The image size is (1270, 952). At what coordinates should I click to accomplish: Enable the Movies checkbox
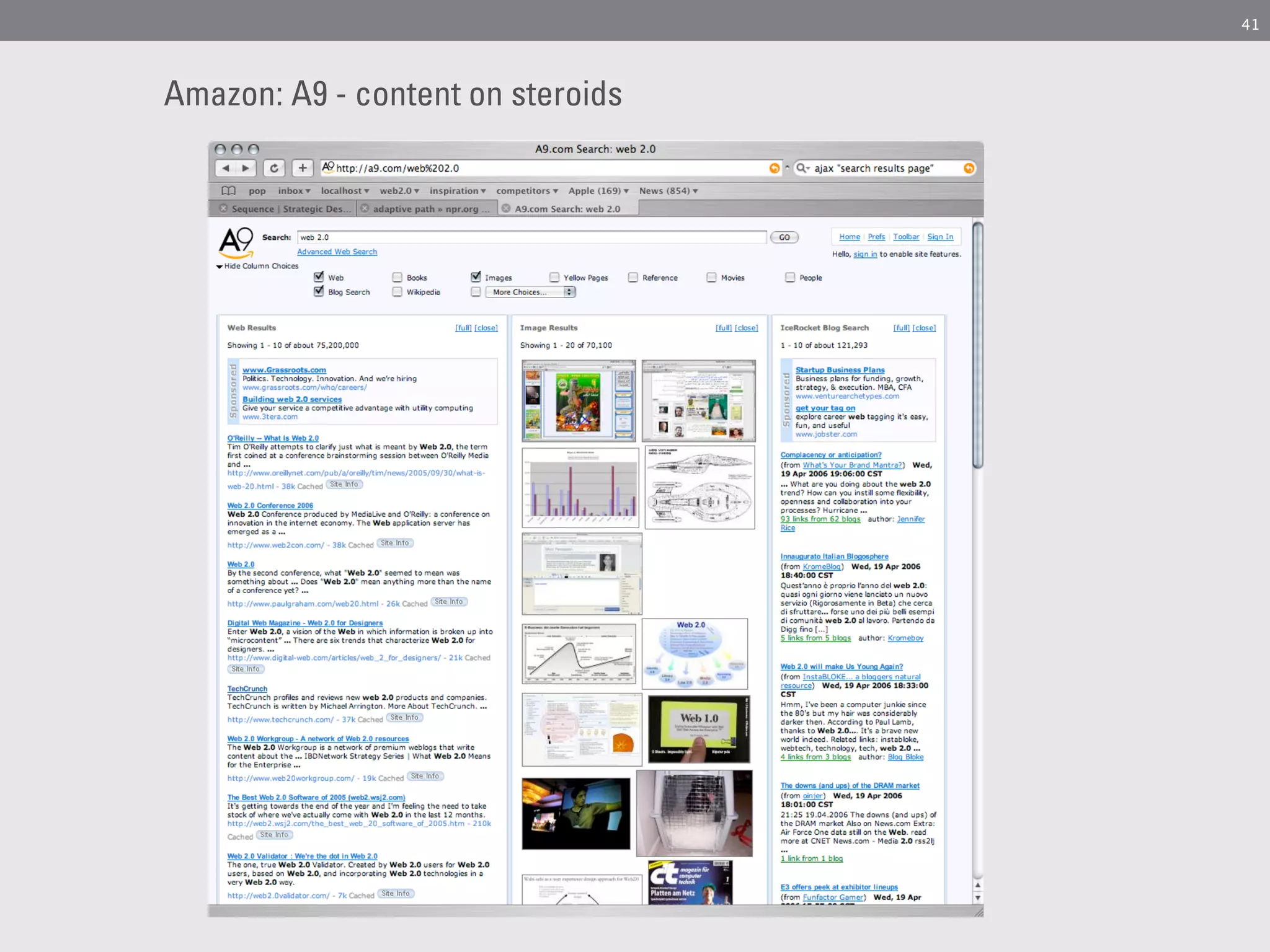point(712,277)
